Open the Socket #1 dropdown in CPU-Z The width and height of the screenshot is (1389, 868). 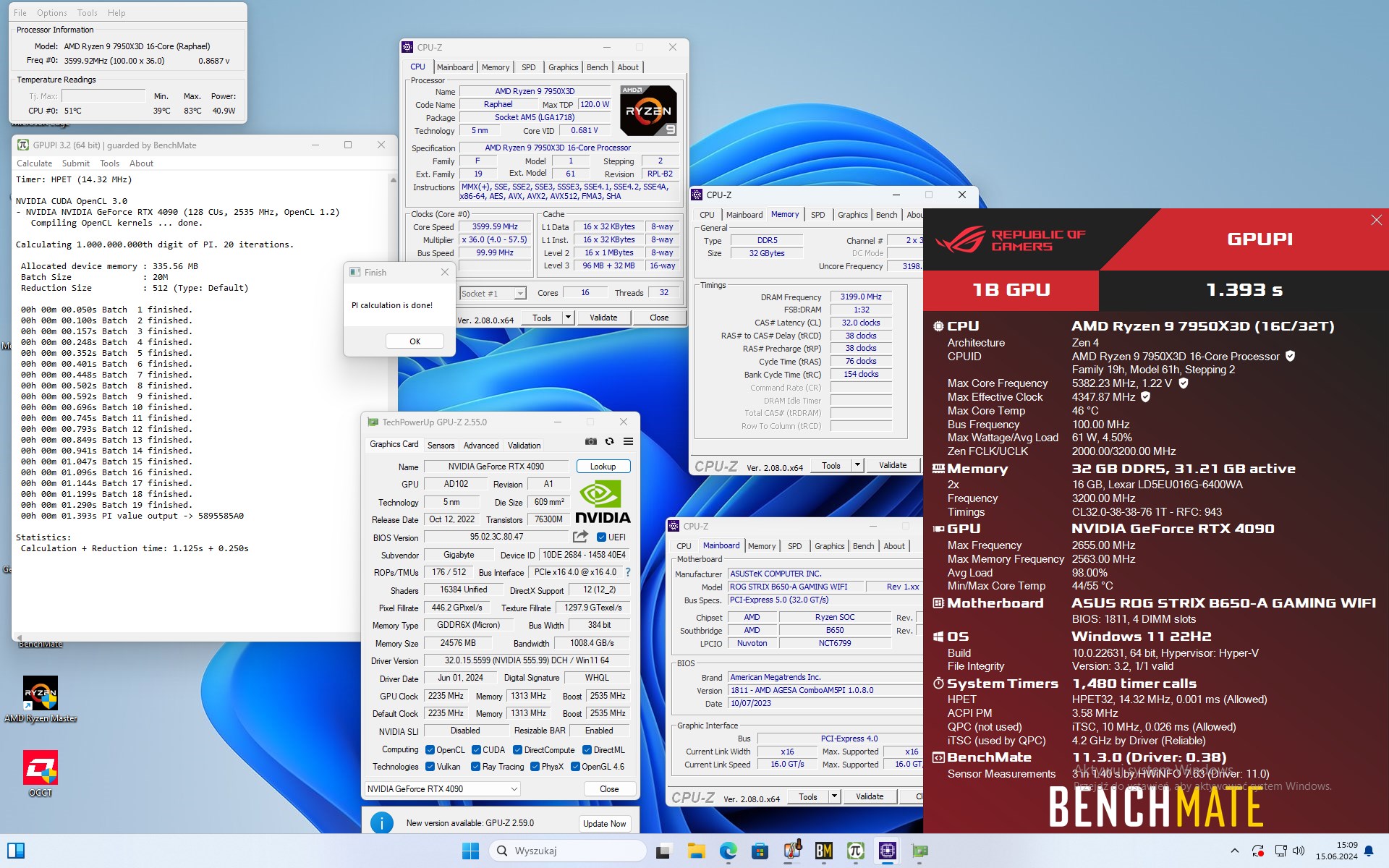click(x=493, y=293)
